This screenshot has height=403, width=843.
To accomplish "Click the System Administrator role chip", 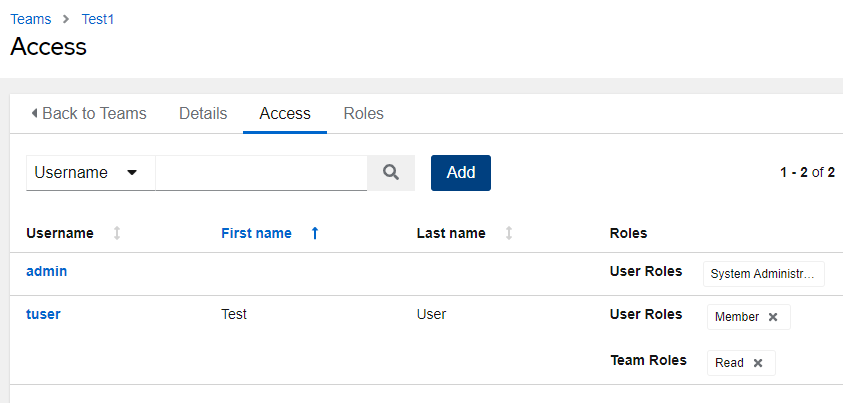I will pos(764,274).
